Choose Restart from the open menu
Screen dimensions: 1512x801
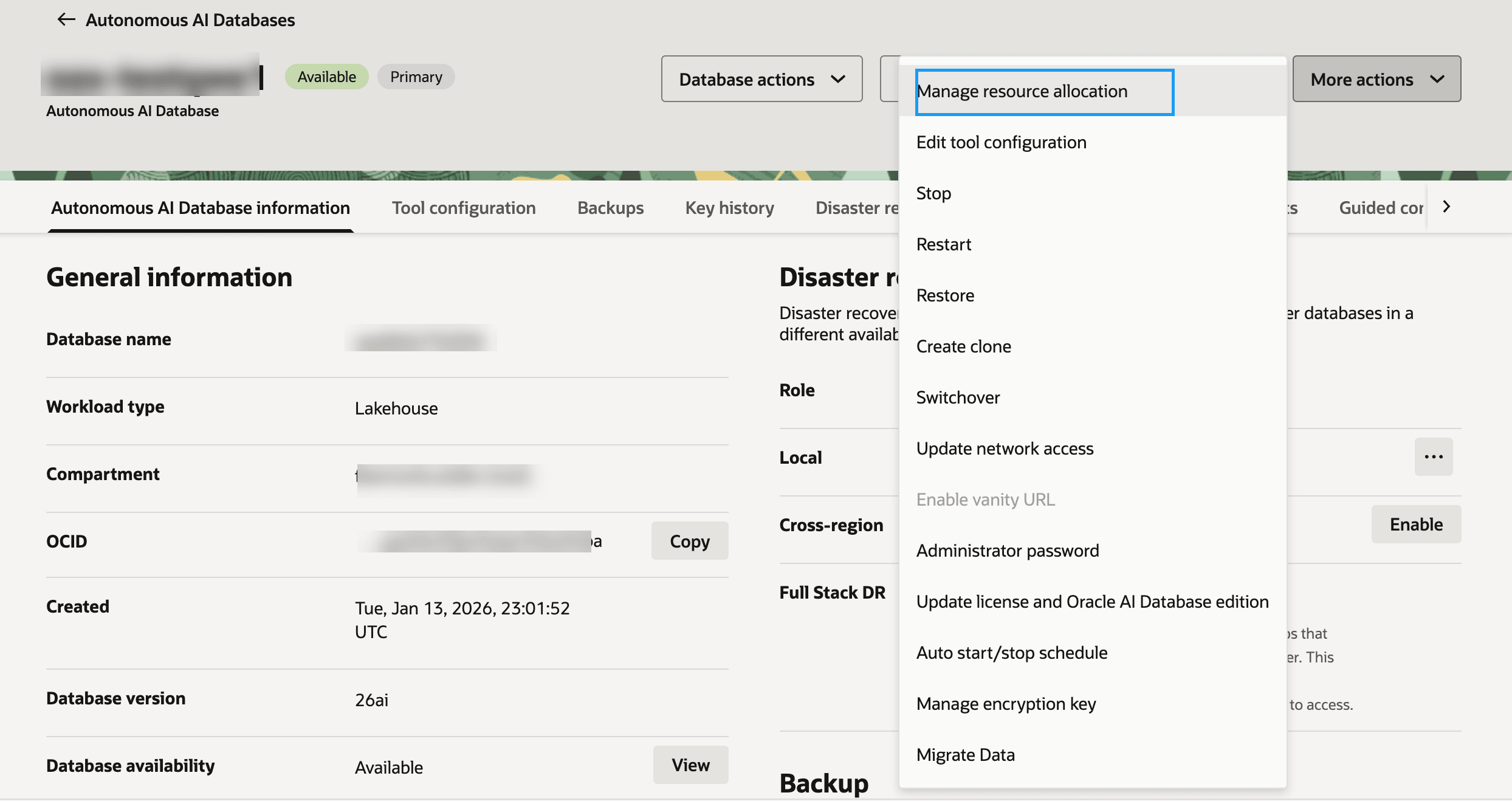click(943, 244)
